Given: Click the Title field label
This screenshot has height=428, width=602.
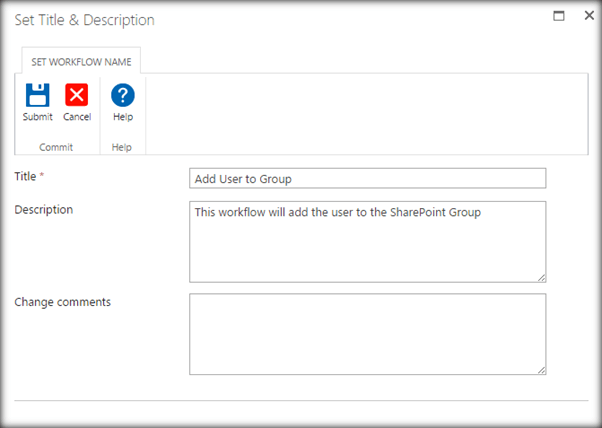Looking at the screenshot, I should (25, 177).
